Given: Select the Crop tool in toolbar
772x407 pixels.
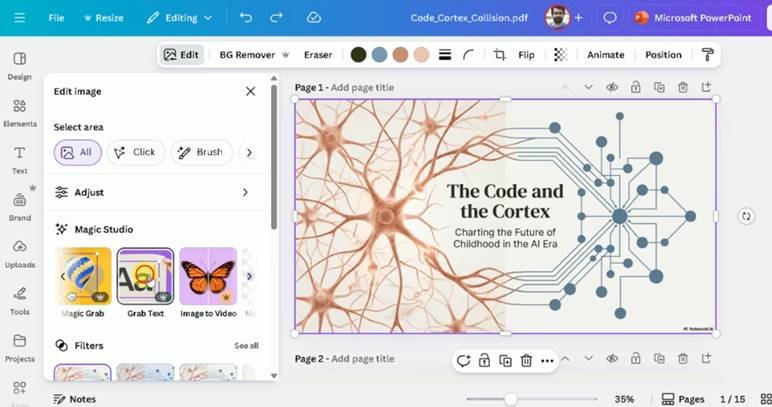Looking at the screenshot, I should coord(500,55).
